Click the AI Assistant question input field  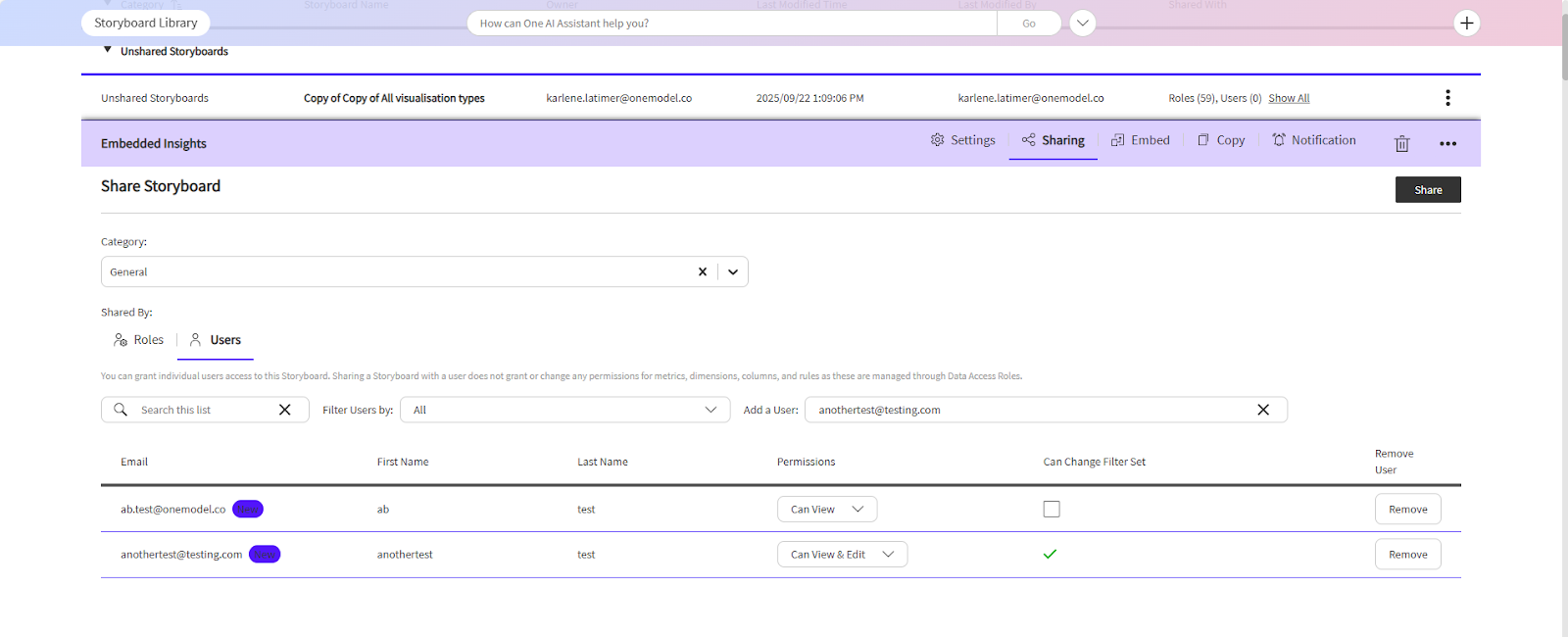pyautogui.click(x=731, y=24)
